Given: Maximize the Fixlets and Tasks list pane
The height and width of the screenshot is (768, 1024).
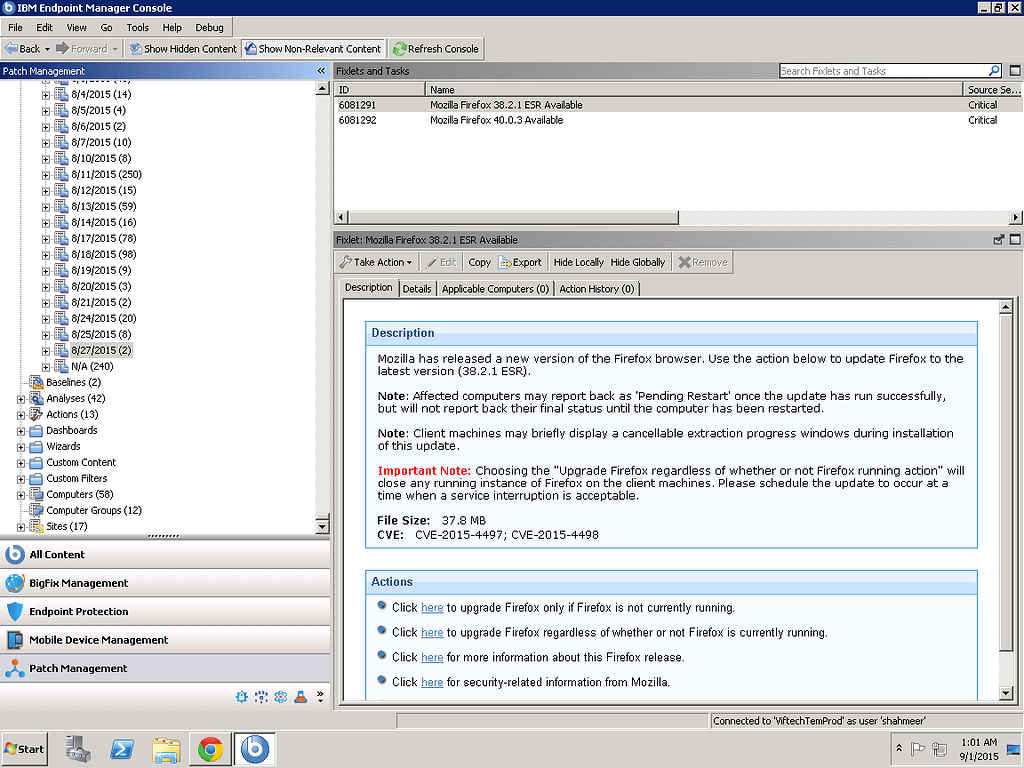Looking at the screenshot, I should [1015, 71].
